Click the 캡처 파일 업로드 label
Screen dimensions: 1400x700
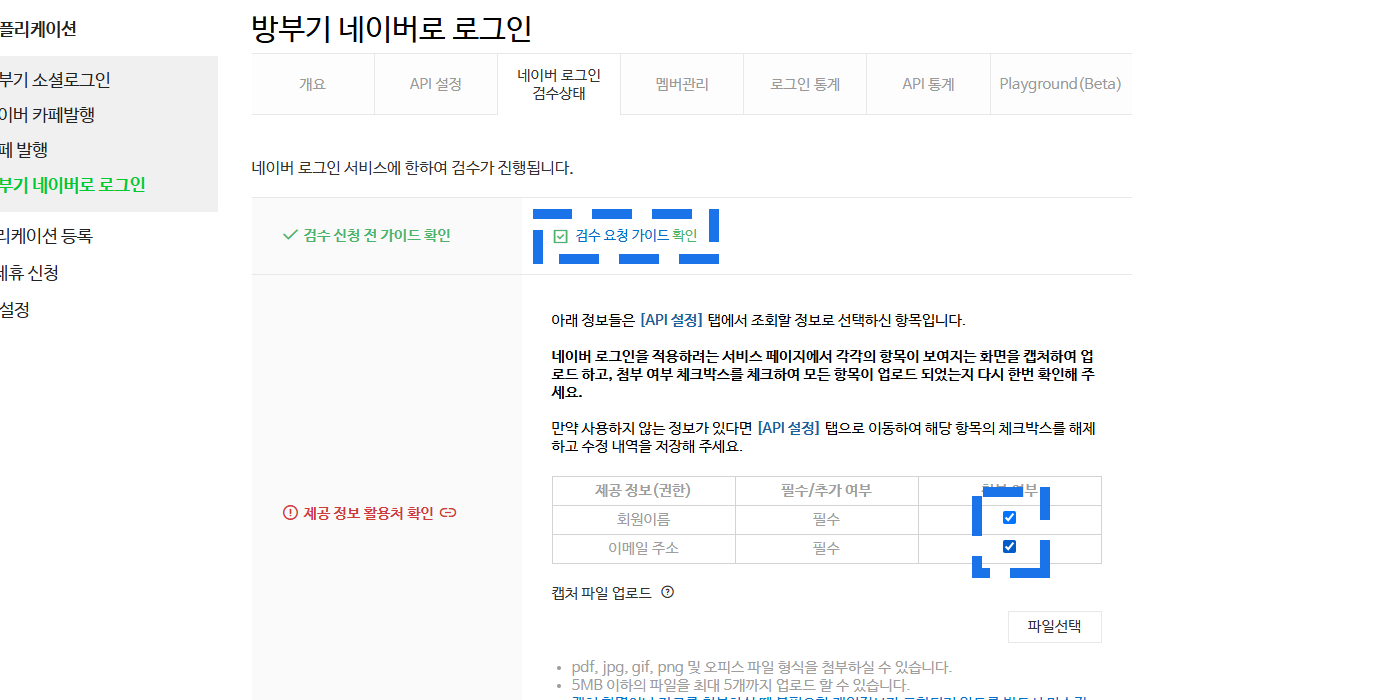(x=601, y=593)
